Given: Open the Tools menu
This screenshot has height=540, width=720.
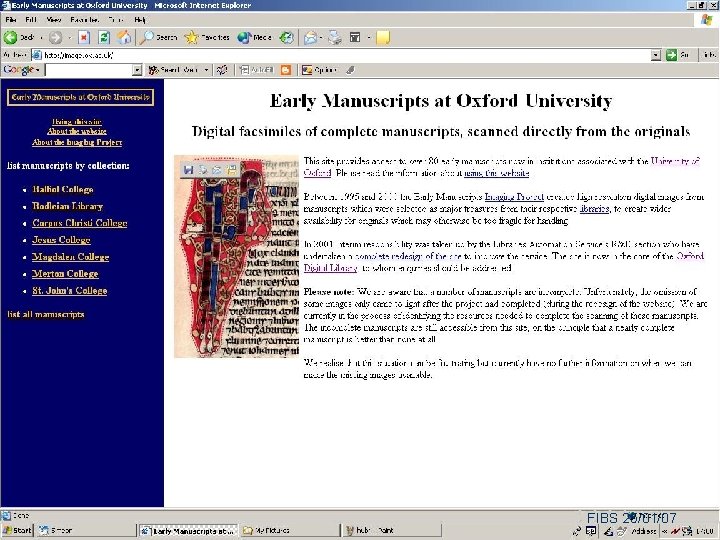Looking at the screenshot, I should click(116, 20).
